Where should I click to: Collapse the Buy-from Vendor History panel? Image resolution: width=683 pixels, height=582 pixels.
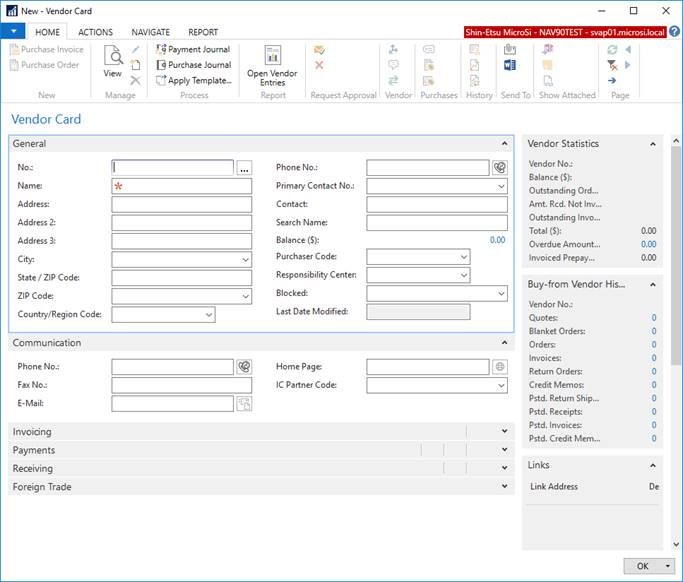653,285
